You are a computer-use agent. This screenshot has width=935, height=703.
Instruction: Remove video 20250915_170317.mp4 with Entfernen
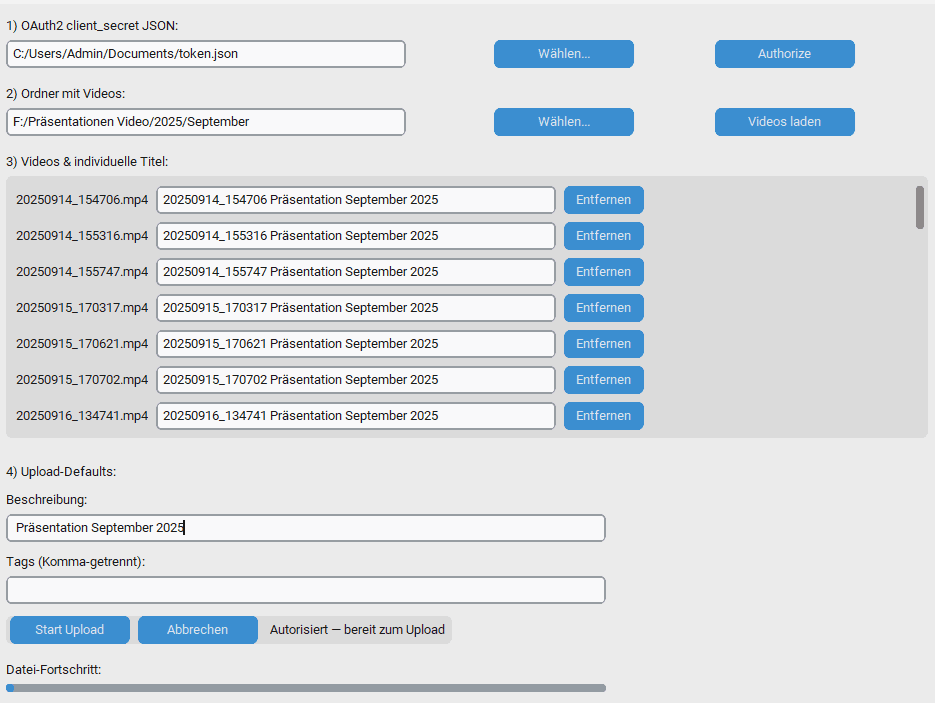point(603,307)
